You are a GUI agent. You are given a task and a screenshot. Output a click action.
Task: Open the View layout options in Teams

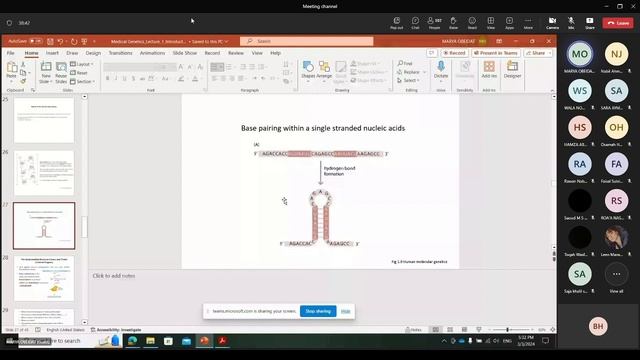coord(491,23)
